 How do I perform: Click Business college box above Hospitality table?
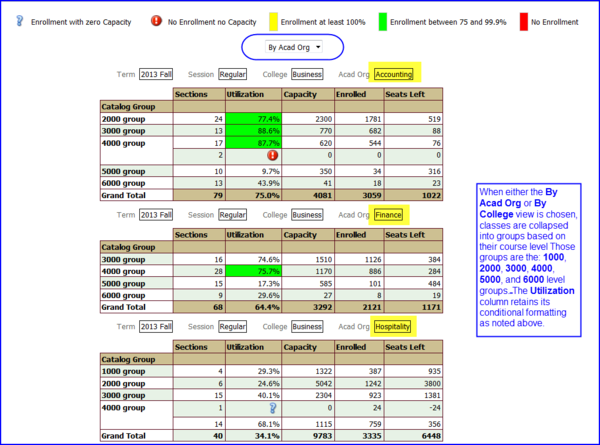(307, 327)
